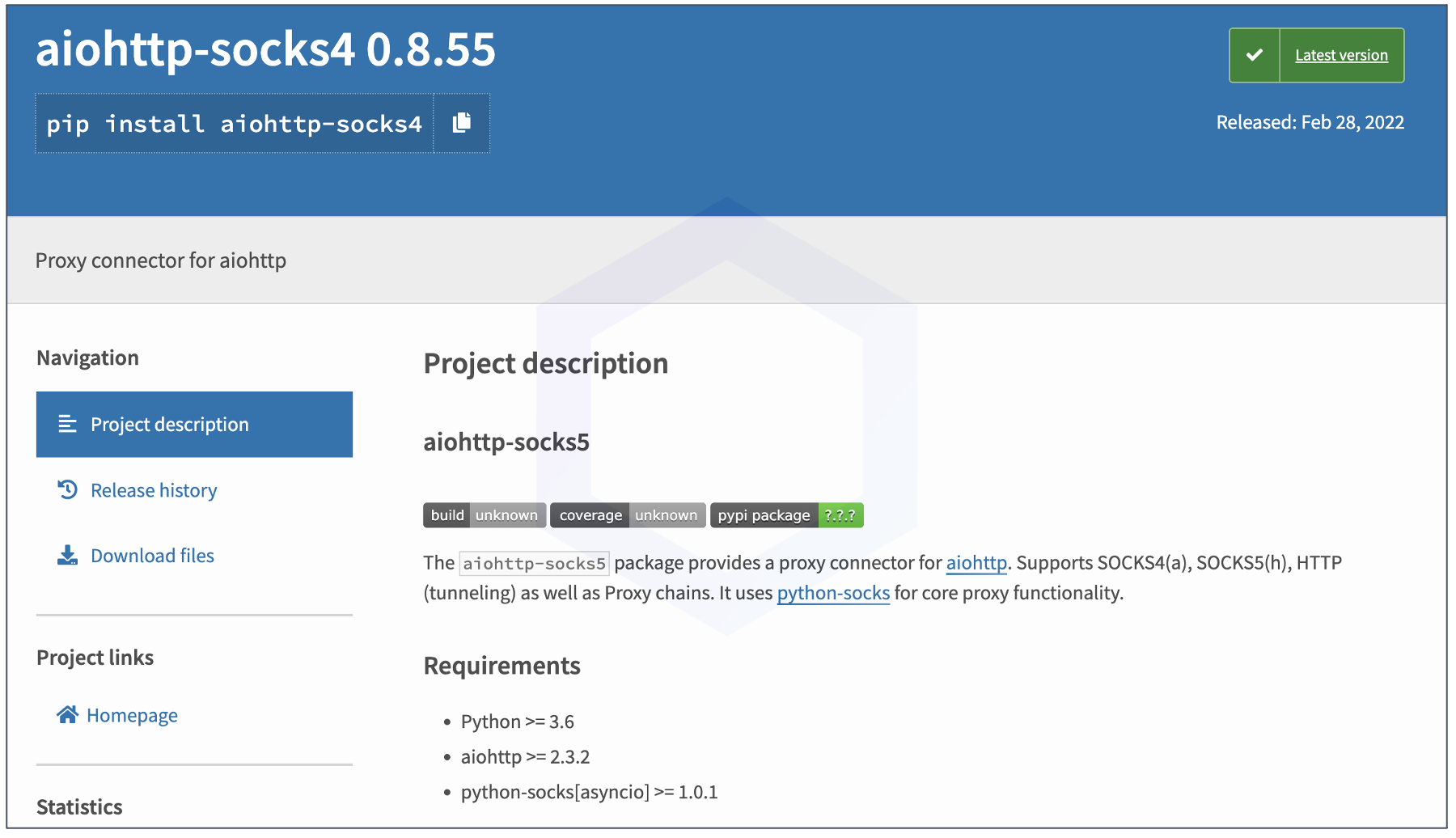The width and height of the screenshot is (1456, 838).
Task: Click the inline aiohttp-socks5 code snippet
Action: pos(534,564)
